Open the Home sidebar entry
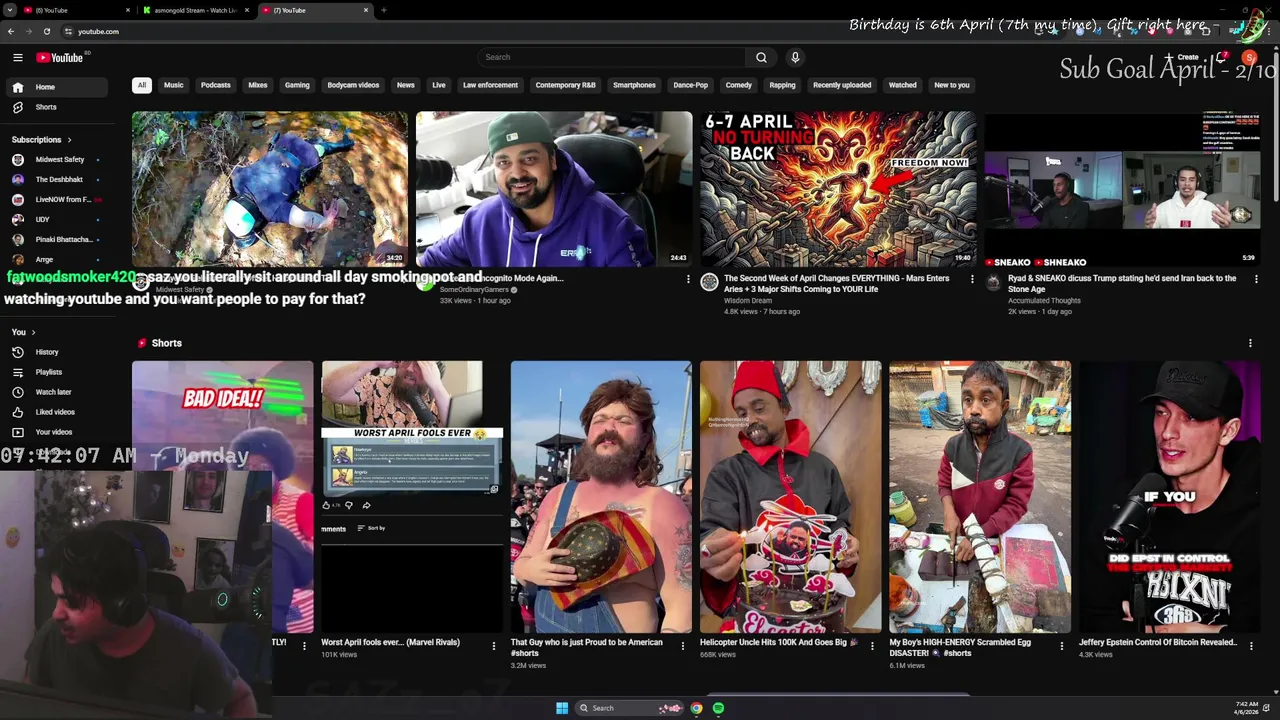 (x=56, y=87)
